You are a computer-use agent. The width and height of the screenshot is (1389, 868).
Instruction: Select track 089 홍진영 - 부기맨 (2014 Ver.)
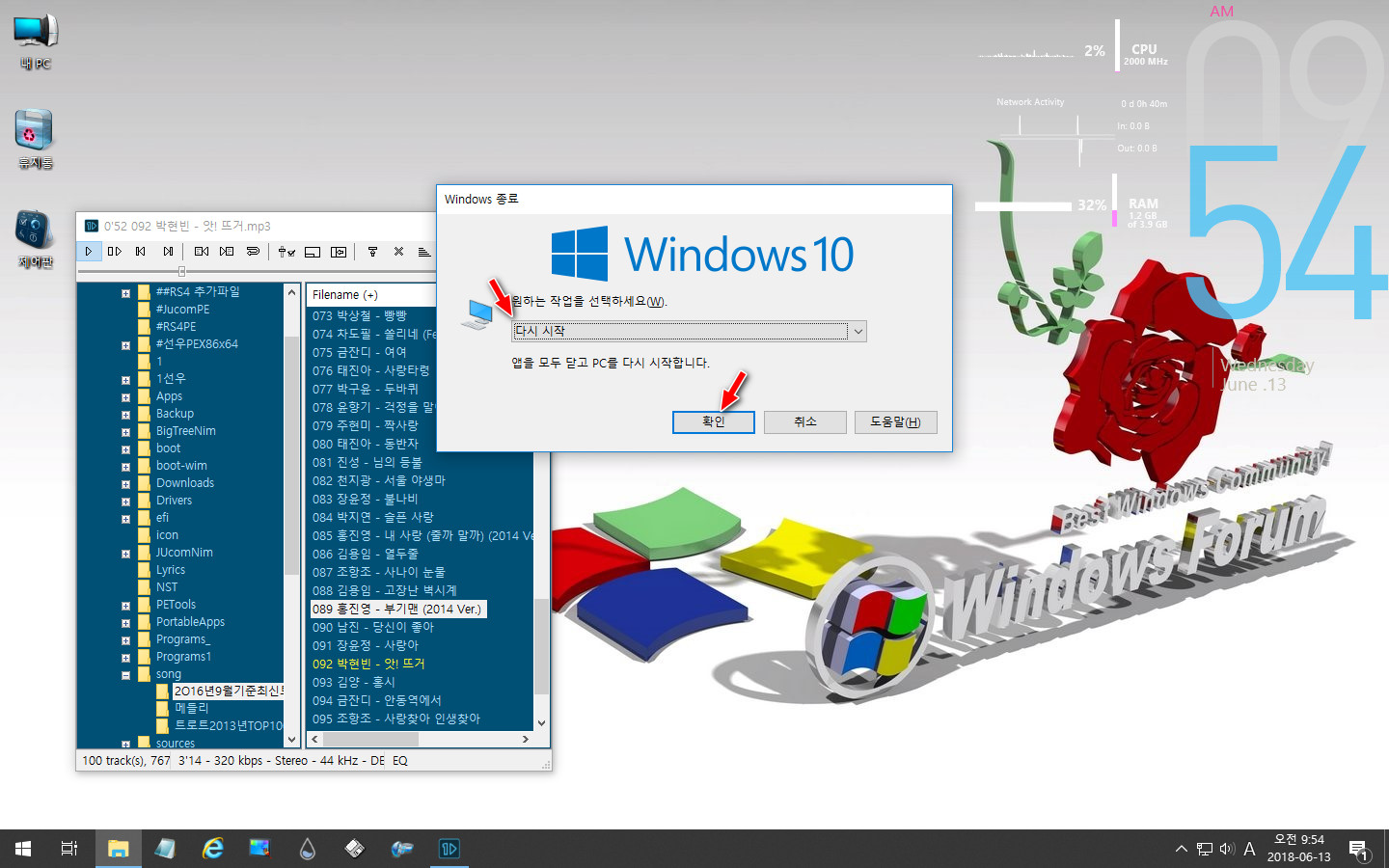click(x=397, y=609)
